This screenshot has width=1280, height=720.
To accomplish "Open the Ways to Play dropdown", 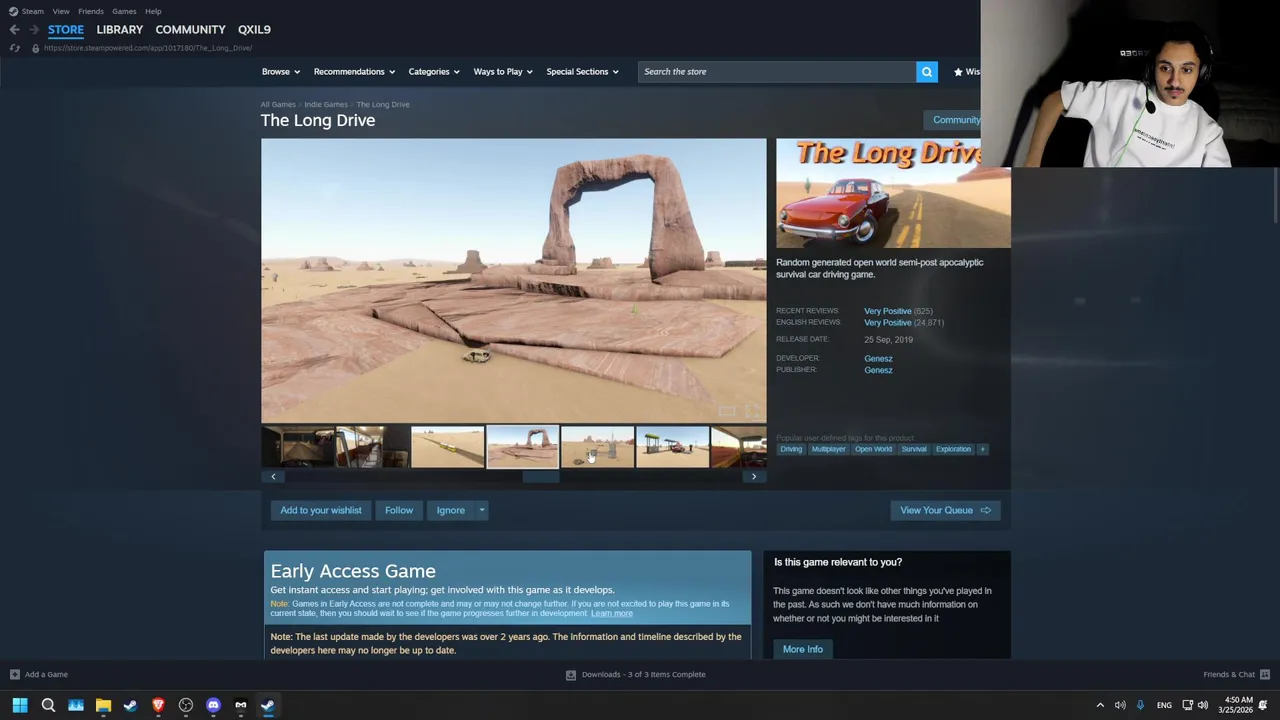I will coord(503,72).
